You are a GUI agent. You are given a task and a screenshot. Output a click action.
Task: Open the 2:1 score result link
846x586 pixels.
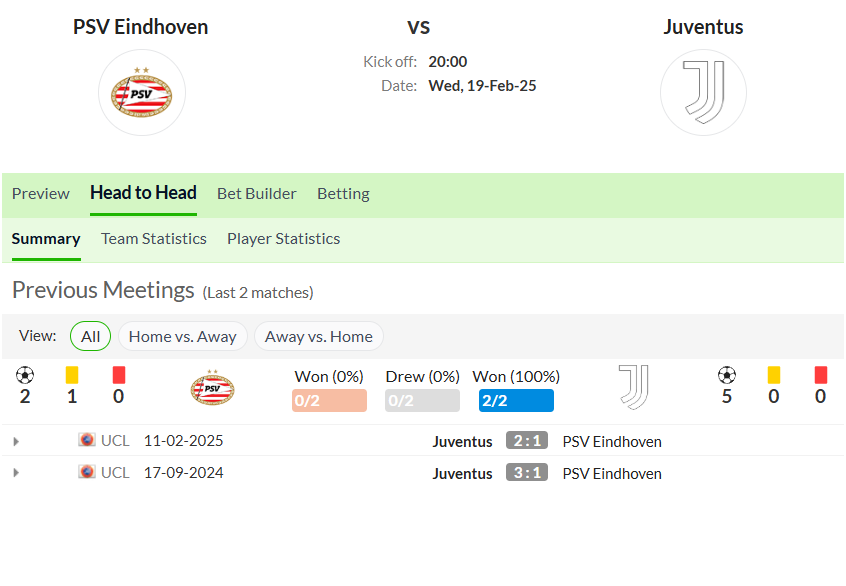click(x=527, y=440)
